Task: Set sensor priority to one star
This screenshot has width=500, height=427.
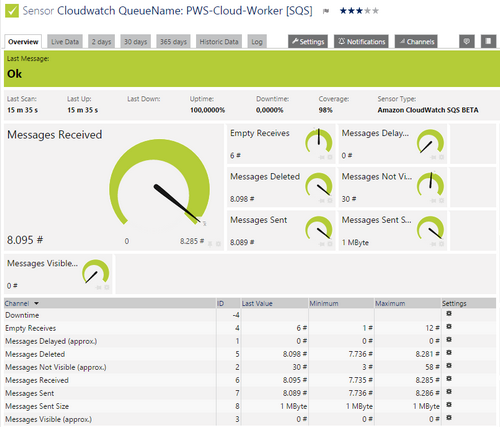Action: pyautogui.click(x=343, y=11)
